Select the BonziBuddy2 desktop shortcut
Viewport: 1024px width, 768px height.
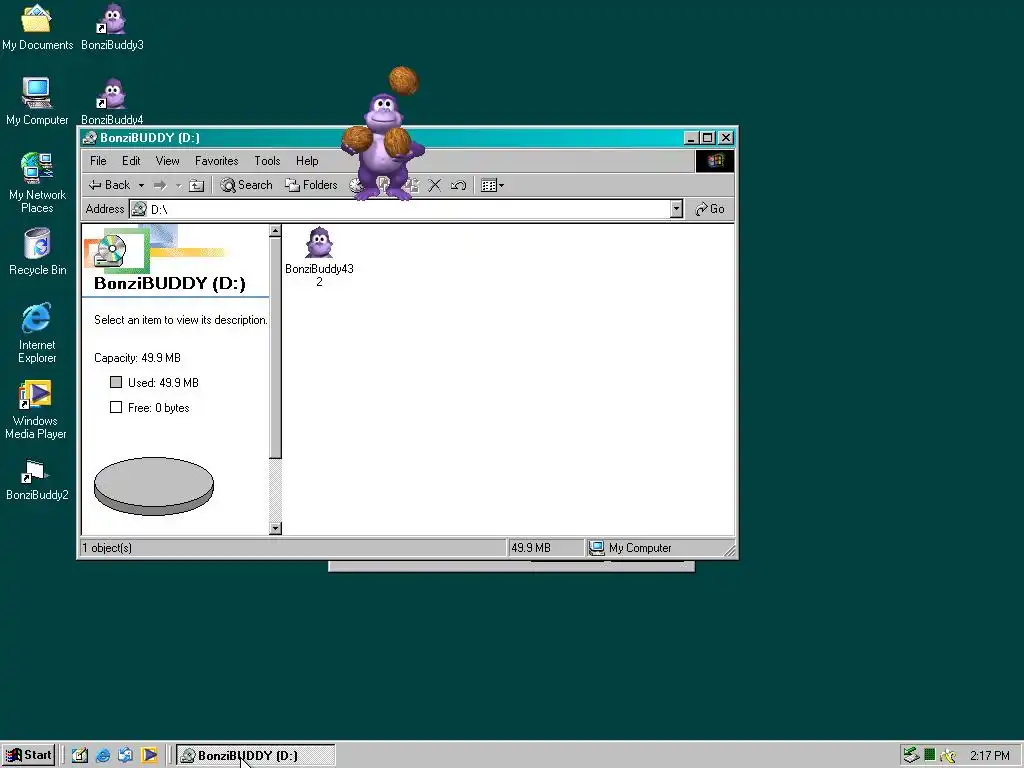pyautogui.click(x=37, y=480)
